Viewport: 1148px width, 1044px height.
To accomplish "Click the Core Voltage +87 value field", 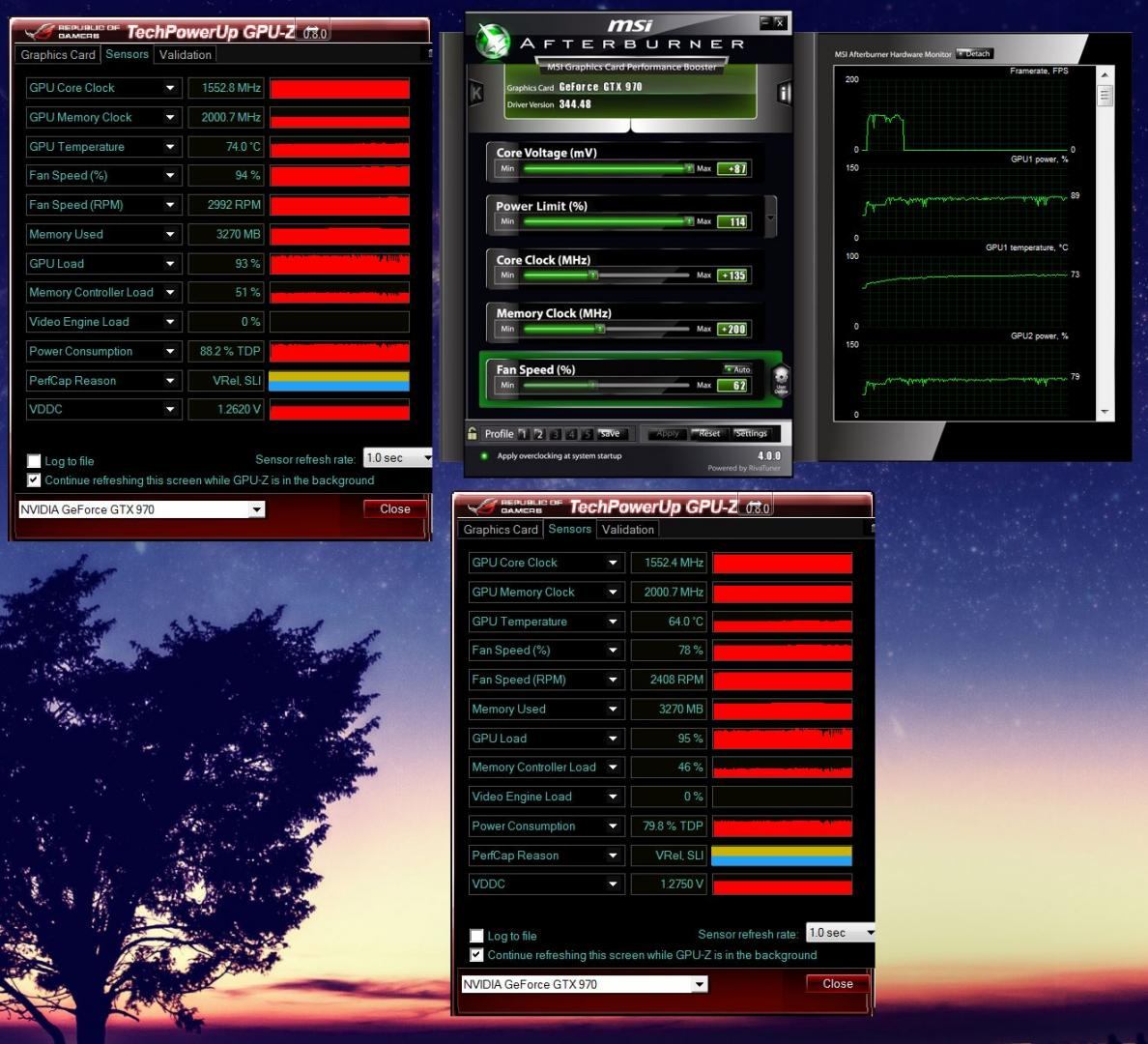I will click(732, 168).
